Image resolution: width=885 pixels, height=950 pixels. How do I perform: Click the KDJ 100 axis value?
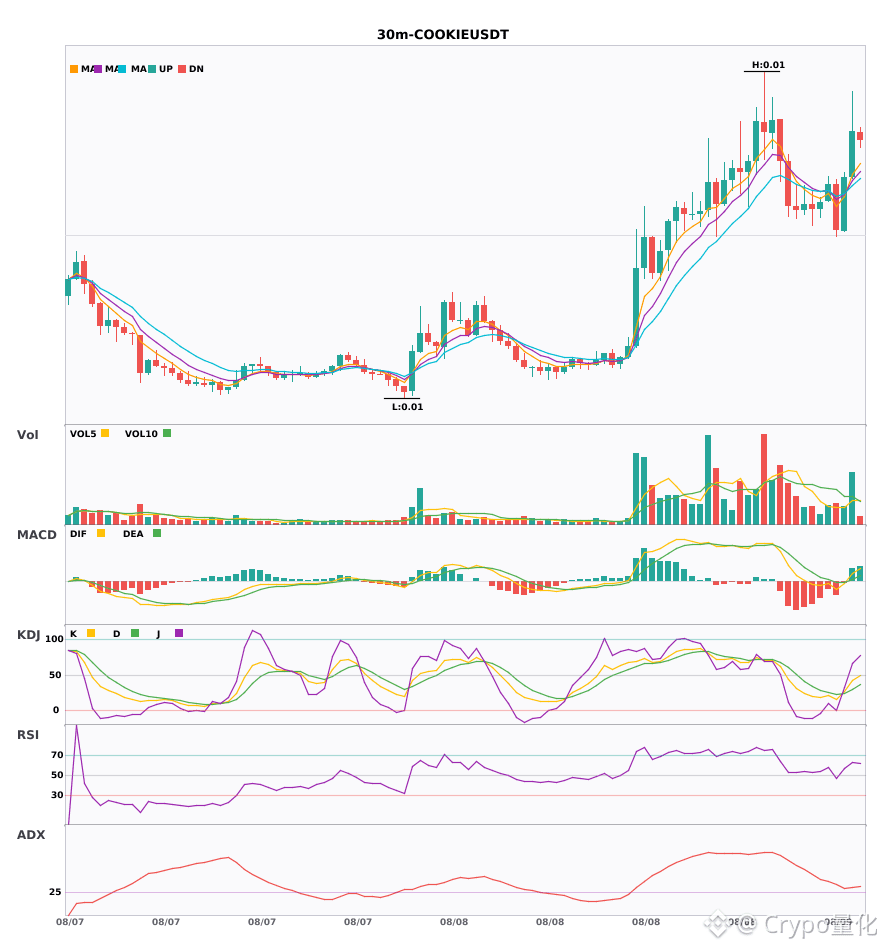pyautogui.click(x=54, y=639)
